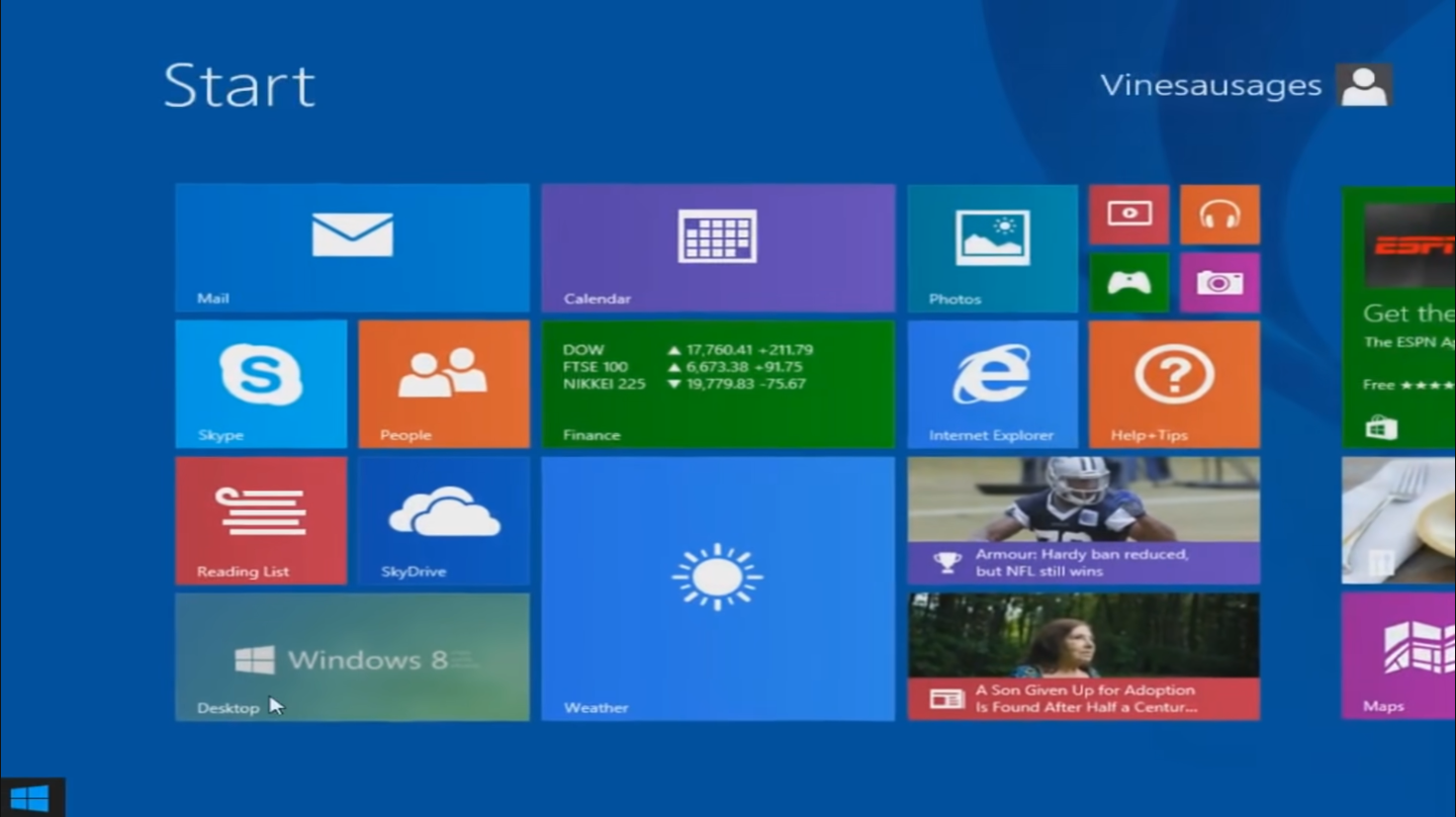Click the NIKKEI 225 row in Finance
Screen dimensions: 1456x817
click(684, 384)
